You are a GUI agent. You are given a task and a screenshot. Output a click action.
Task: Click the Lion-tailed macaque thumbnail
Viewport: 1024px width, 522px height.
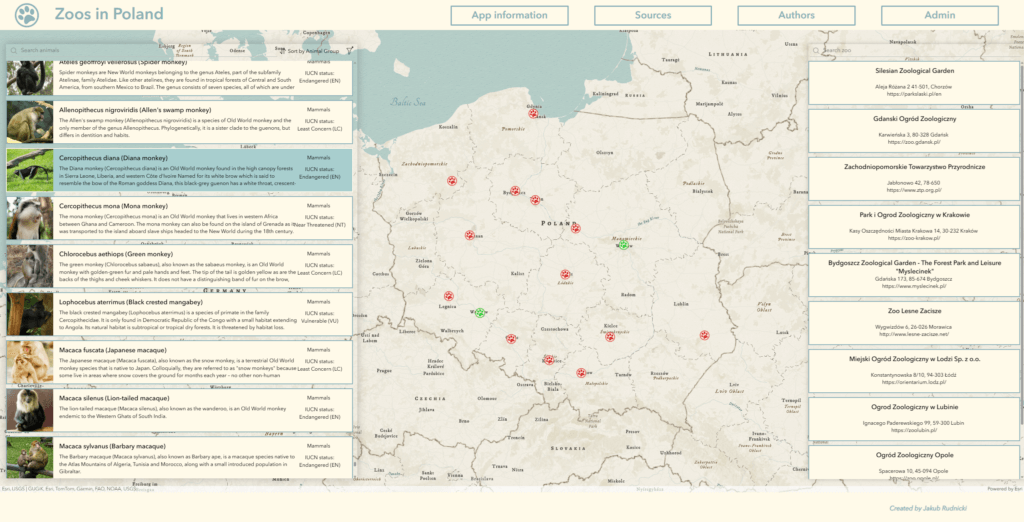[x=30, y=410]
